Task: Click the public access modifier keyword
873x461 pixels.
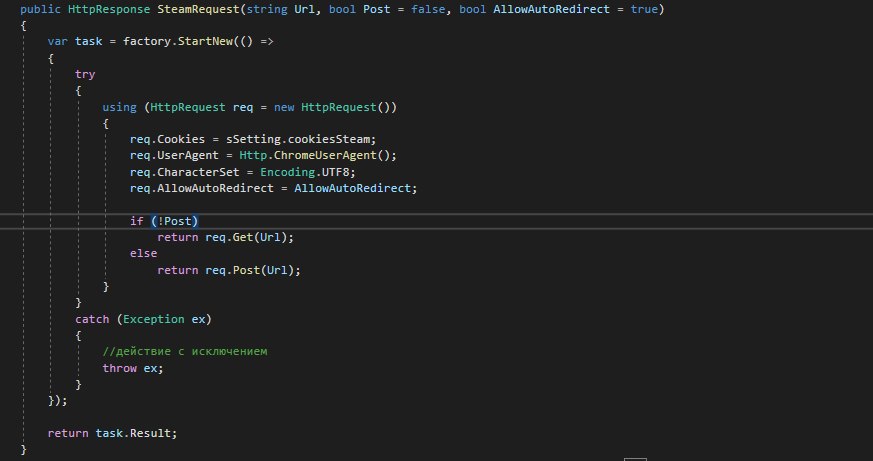Action: point(41,9)
